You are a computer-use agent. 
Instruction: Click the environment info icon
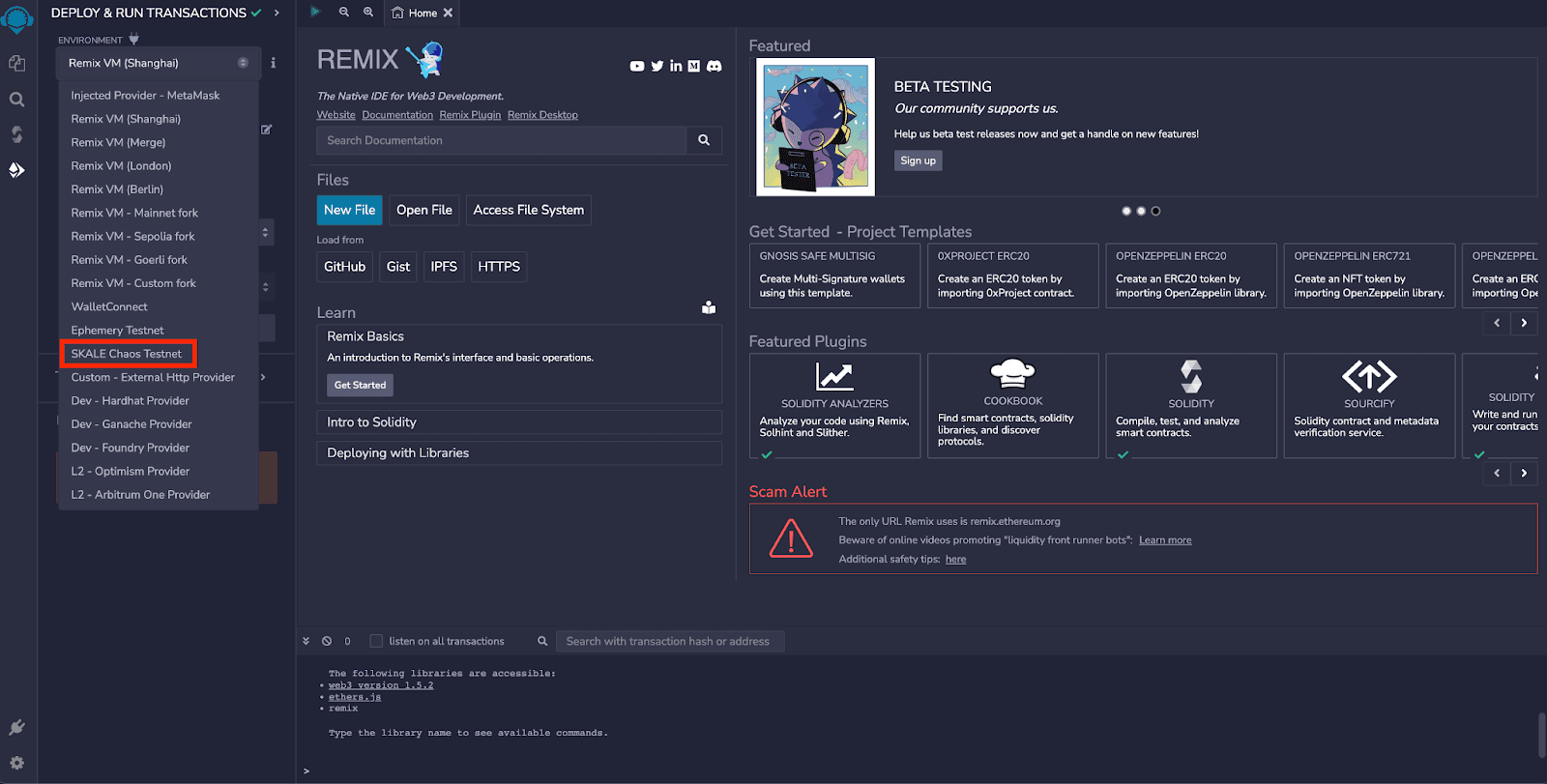pos(273,63)
